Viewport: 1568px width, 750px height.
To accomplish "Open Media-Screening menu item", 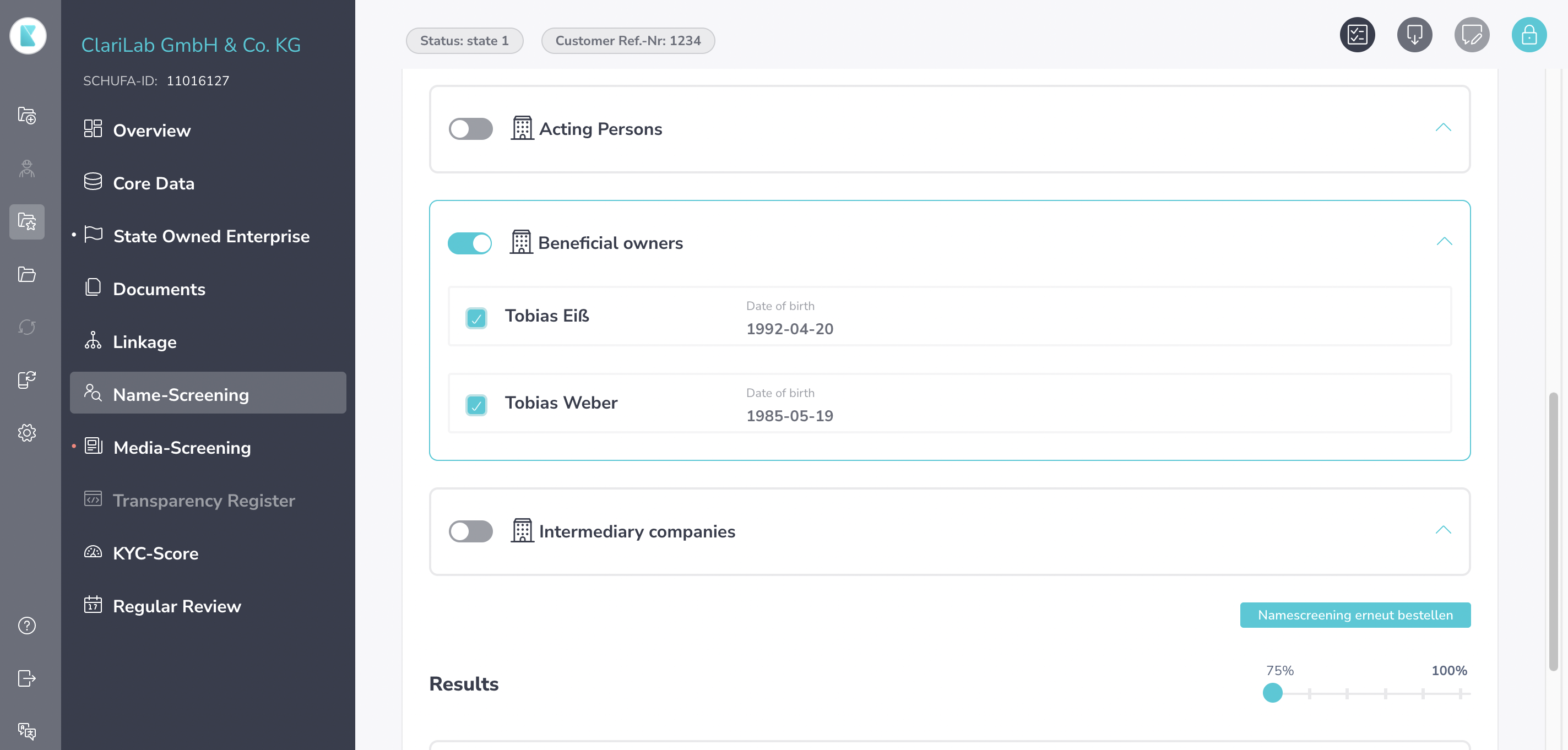I will [x=208, y=448].
